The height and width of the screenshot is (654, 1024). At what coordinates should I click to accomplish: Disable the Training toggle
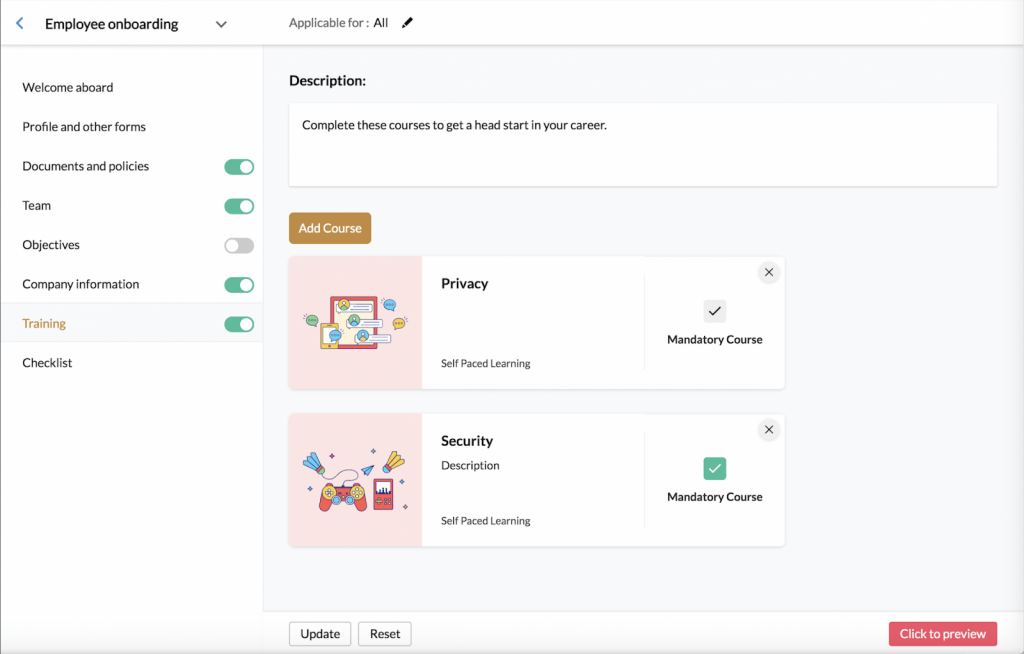pyautogui.click(x=239, y=324)
